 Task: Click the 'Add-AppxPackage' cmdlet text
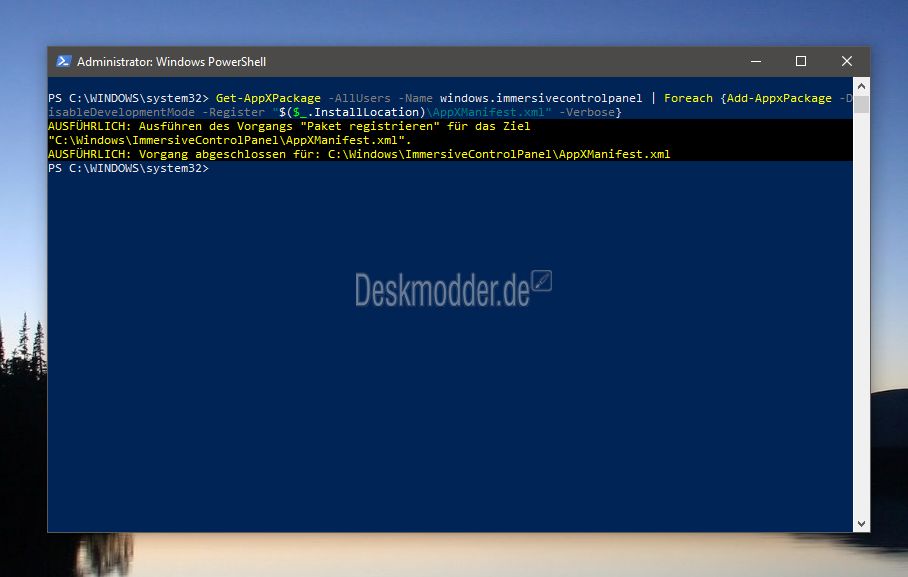(x=779, y=98)
